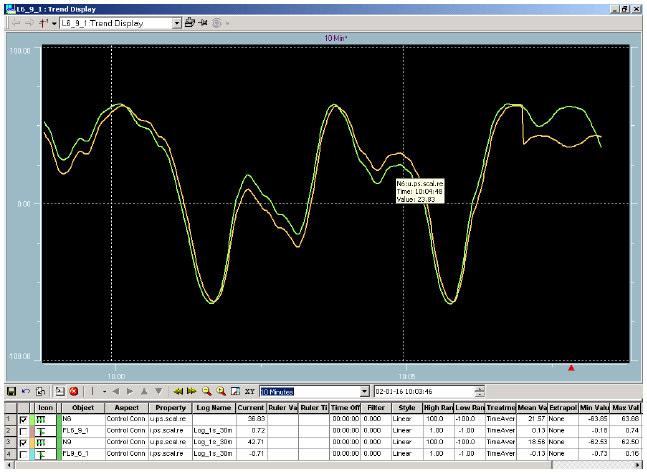Toggle the XY plot button
Viewport: 647px width, 474px height.
pyautogui.click(x=250, y=391)
